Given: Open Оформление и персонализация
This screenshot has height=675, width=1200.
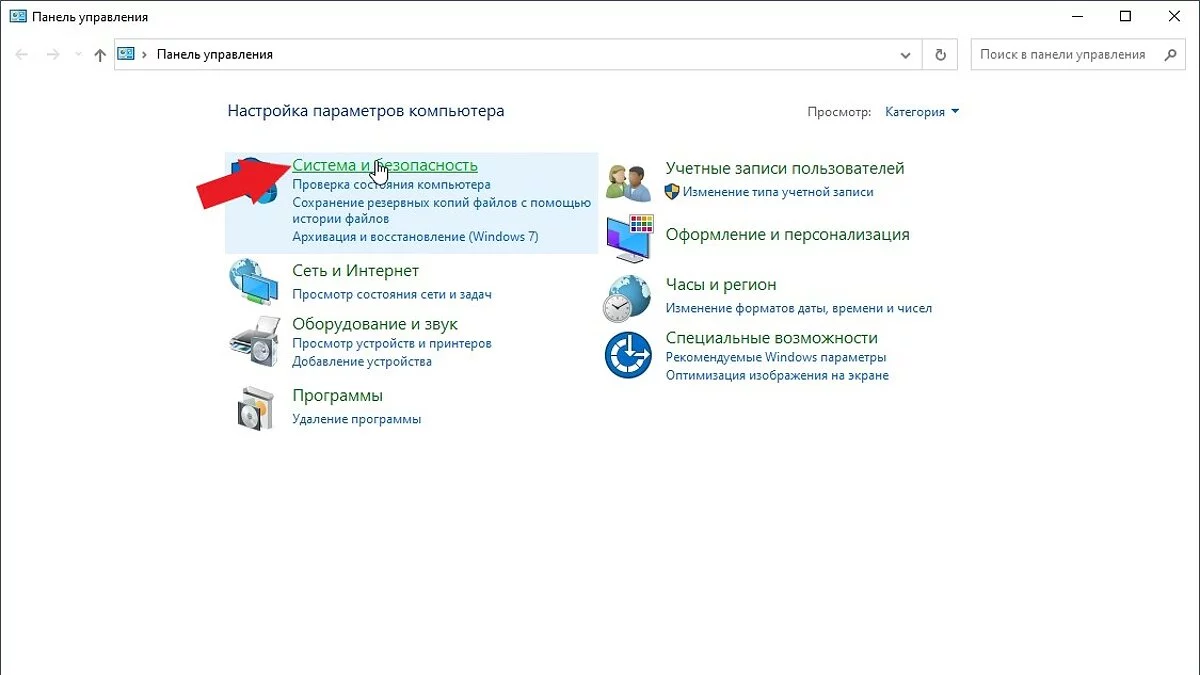Looking at the screenshot, I should tap(788, 235).
